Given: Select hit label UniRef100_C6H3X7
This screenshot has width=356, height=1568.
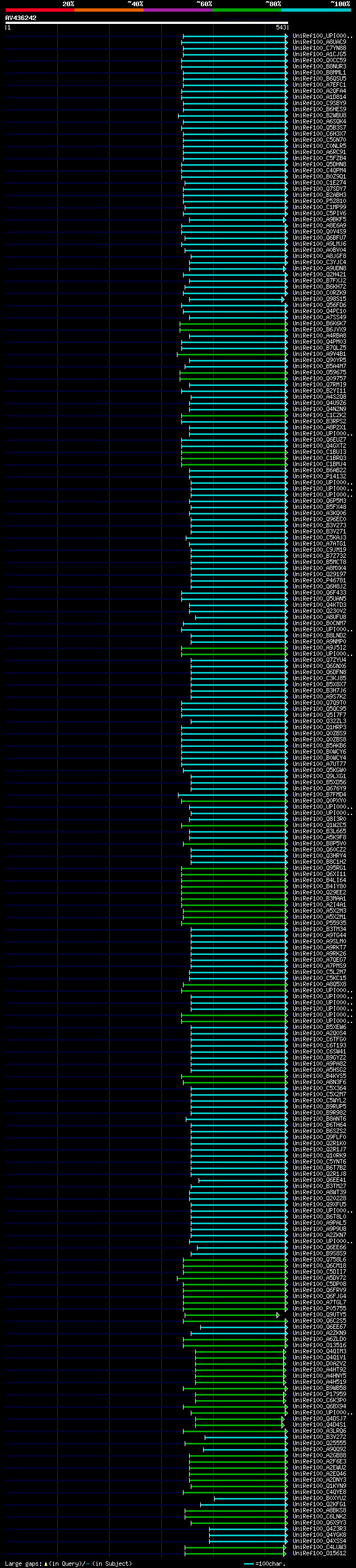Looking at the screenshot, I should pyautogui.click(x=319, y=134).
